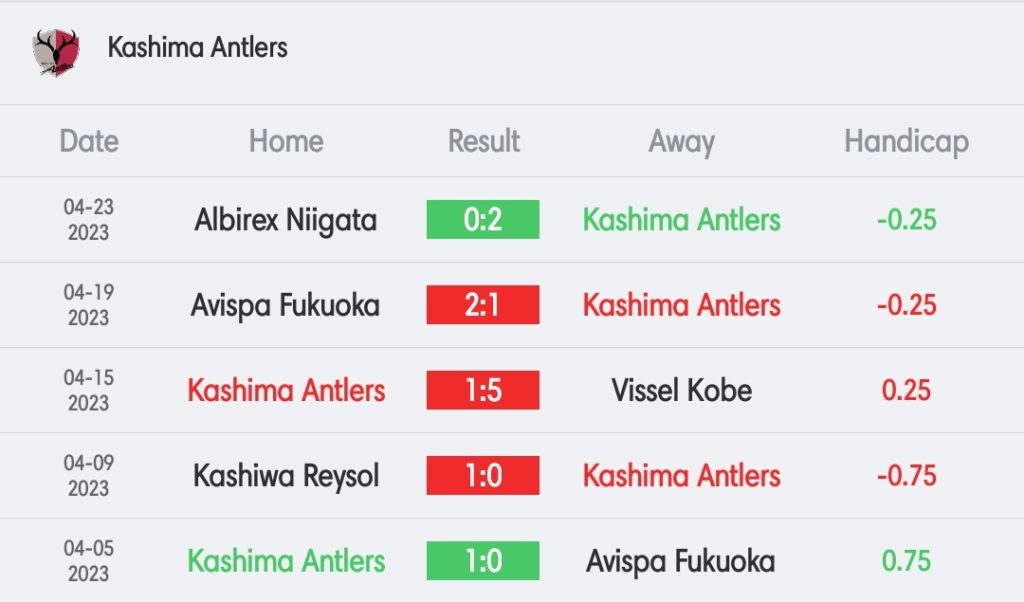Viewport: 1024px width, 602px height.
Task: Open the Albirex Niigata team link
Action: coord(286,220)
